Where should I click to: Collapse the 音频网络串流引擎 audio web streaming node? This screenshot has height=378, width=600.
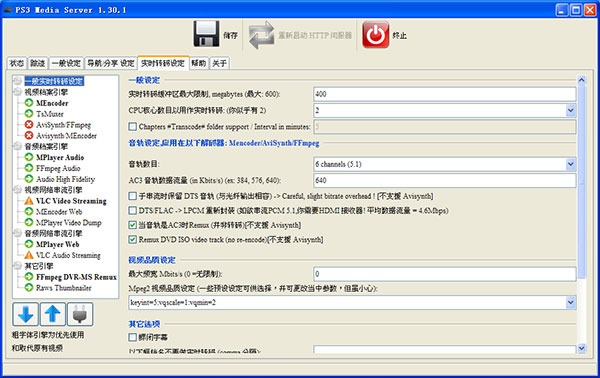click(18, 233)
